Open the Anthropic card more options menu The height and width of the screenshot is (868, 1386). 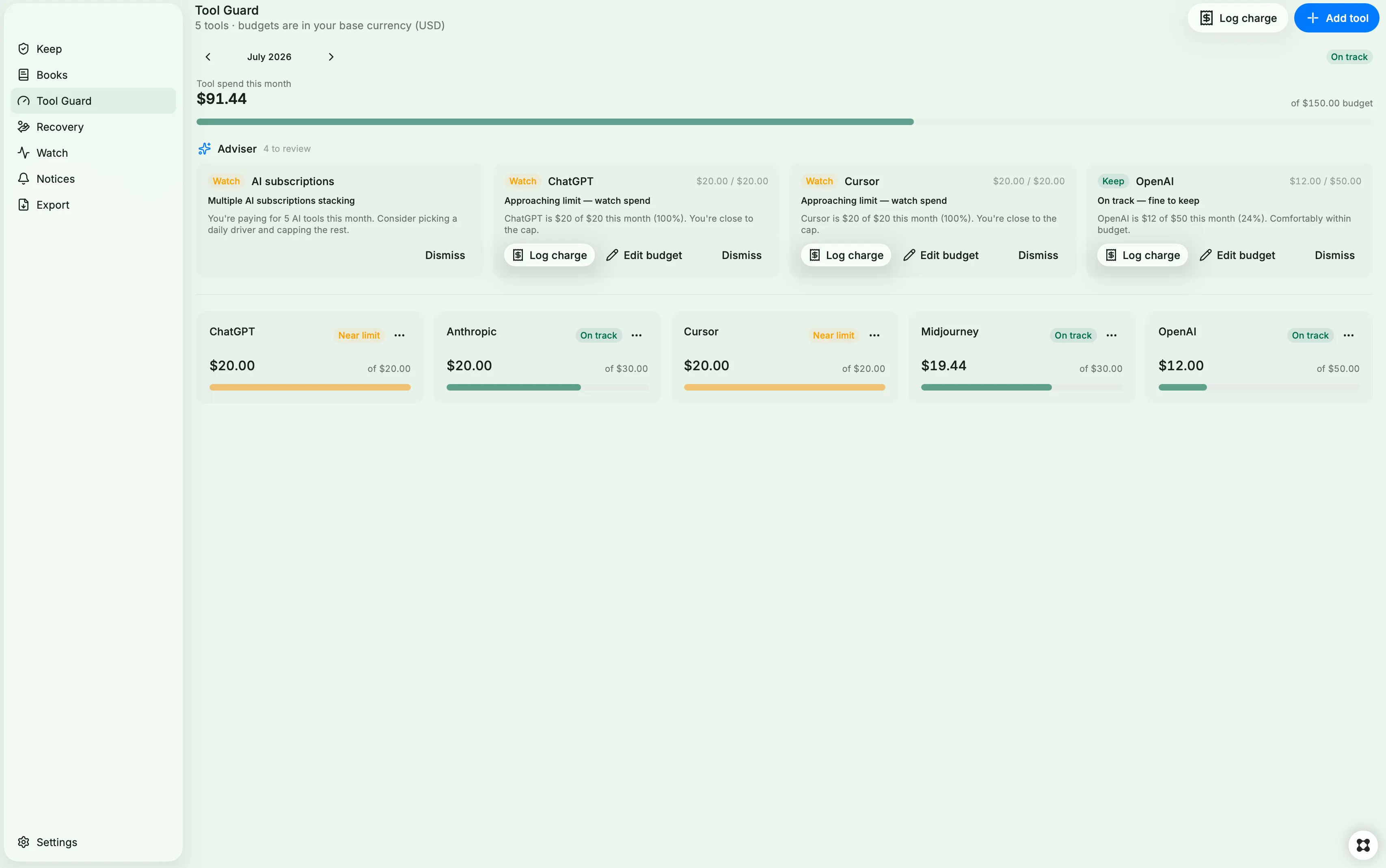click(637, 335)
